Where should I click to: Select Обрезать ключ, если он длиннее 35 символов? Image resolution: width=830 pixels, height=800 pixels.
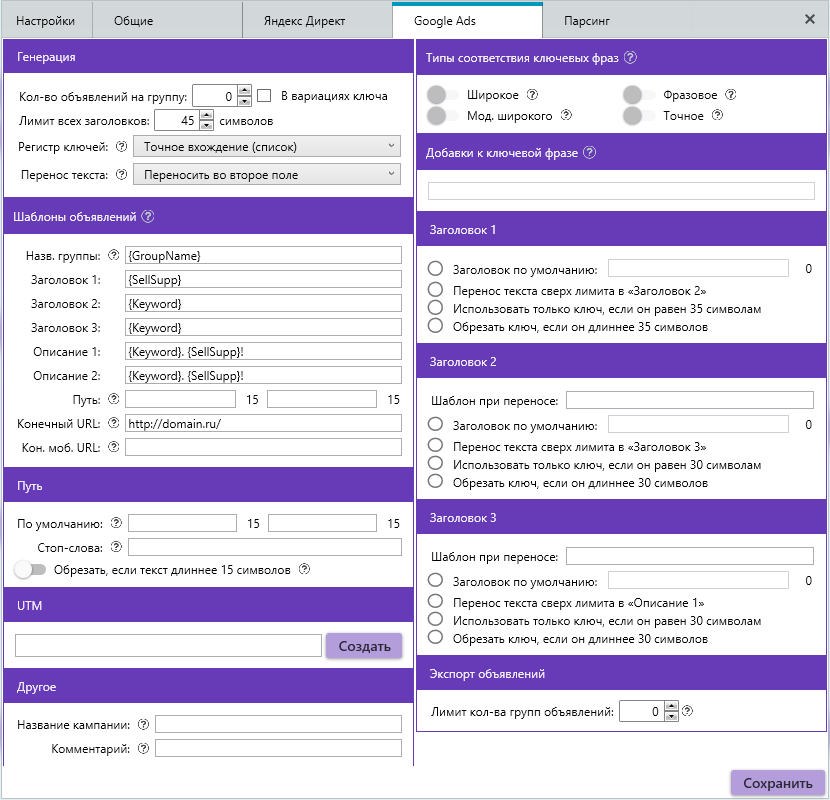(435, 326)
